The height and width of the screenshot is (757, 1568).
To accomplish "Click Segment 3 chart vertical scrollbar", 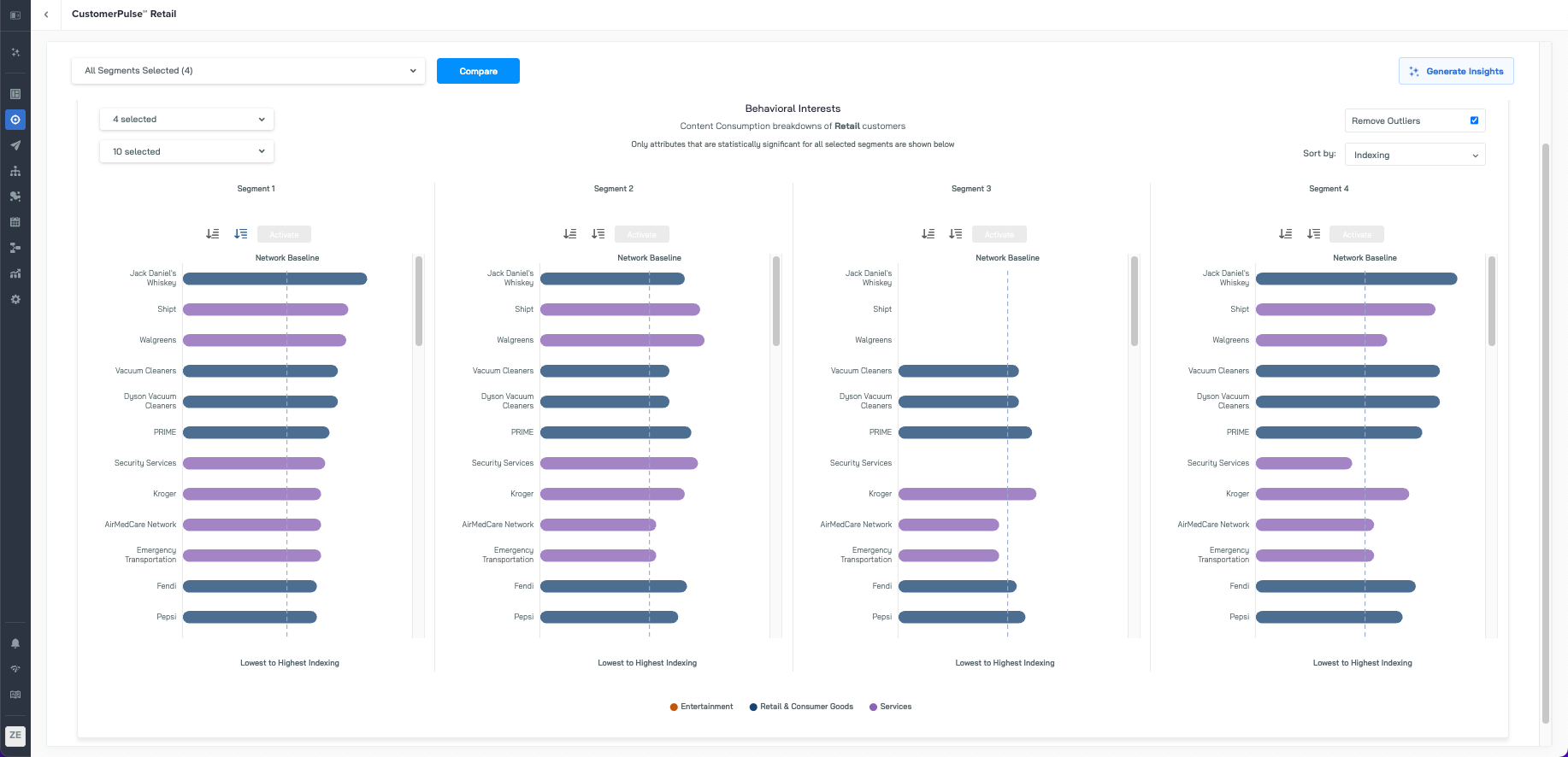I will tap(1135, 301).
